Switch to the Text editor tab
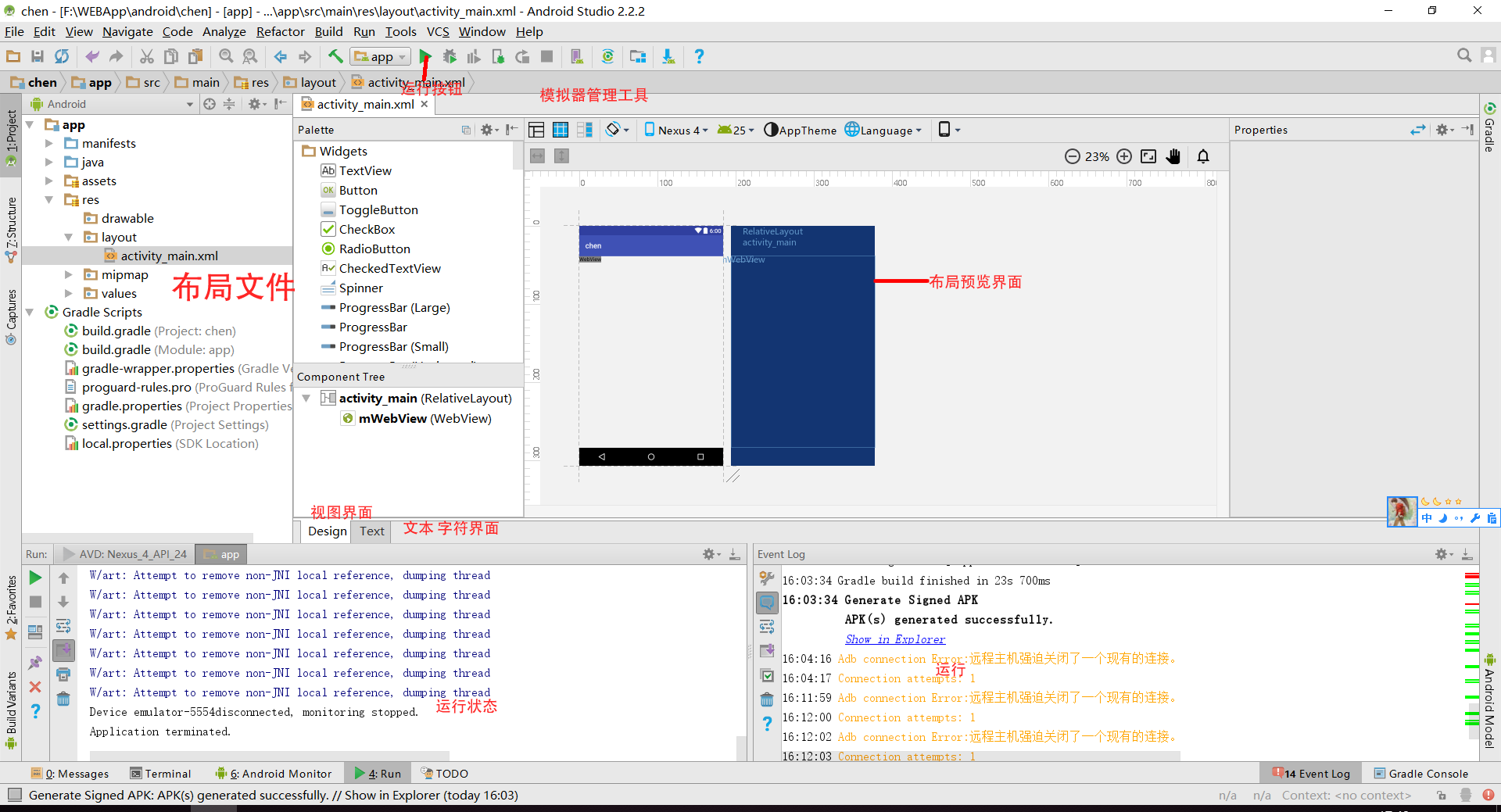Screen dimensions: 1501x812 (x=372, y=531)
